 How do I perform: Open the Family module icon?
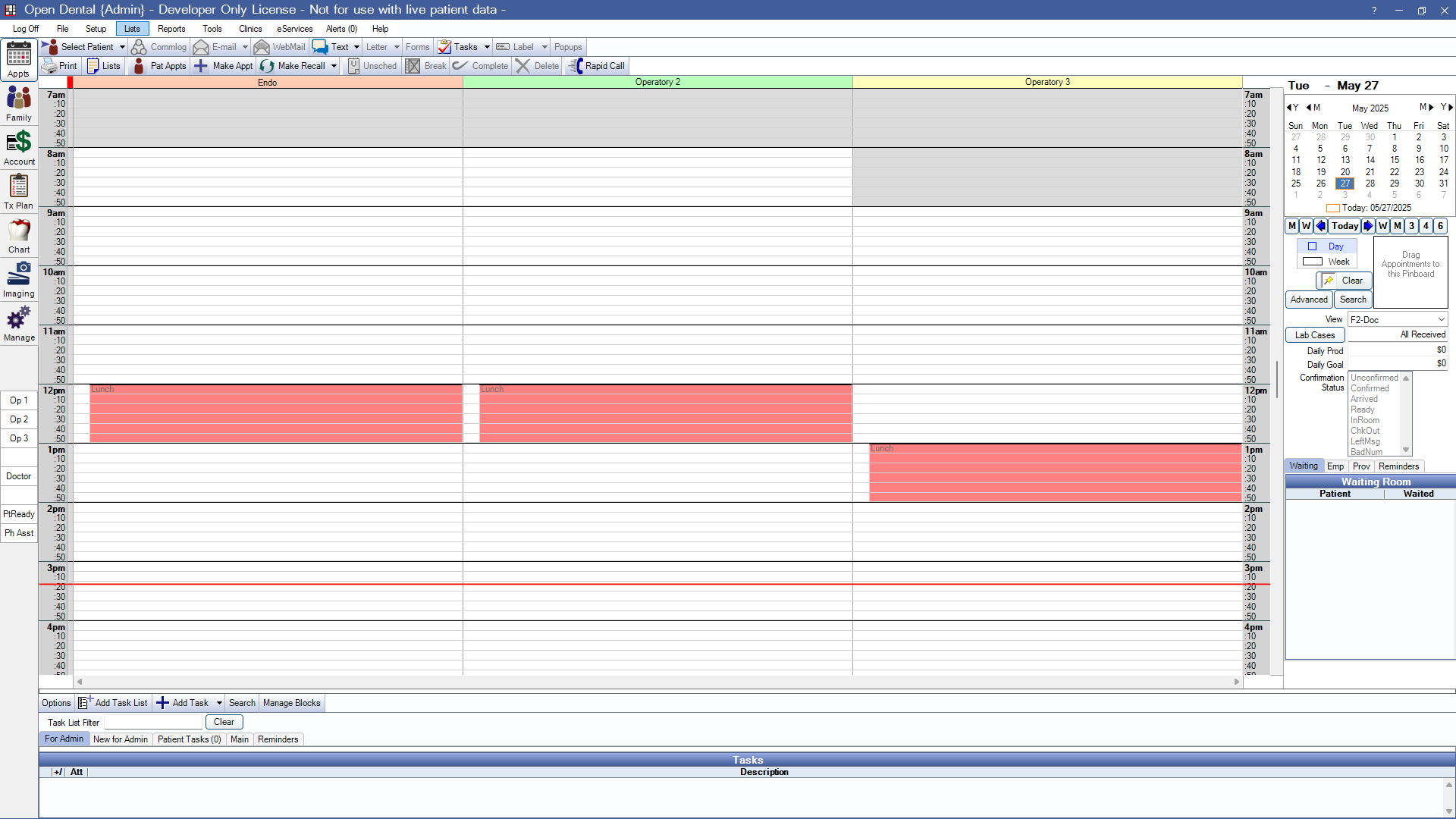(19, 99)
